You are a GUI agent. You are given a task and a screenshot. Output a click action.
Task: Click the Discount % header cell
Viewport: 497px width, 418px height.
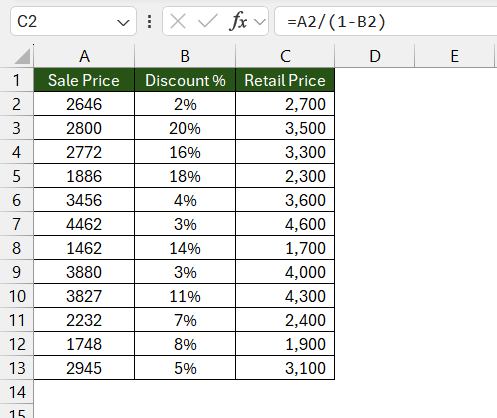tap(185, 80)
